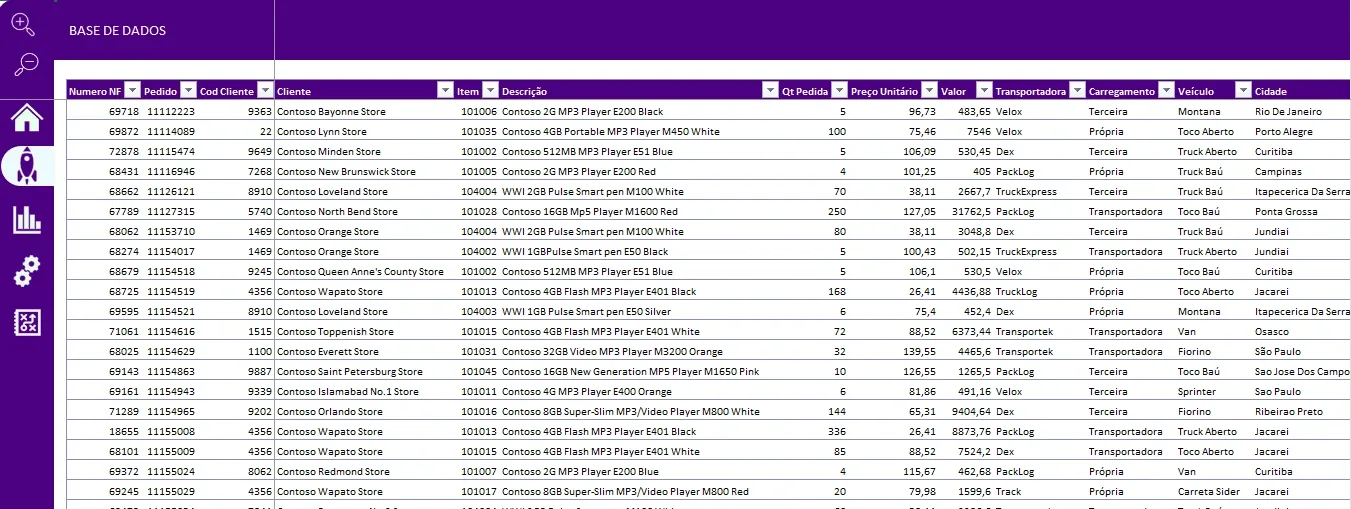Open the Cliente column filter dropdown
Screen dimensions: 1351x509
[x=445, y=91]
